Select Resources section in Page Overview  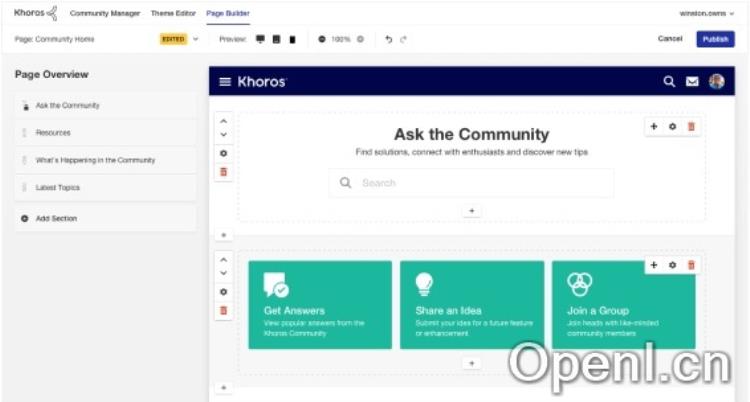(106, 133)
